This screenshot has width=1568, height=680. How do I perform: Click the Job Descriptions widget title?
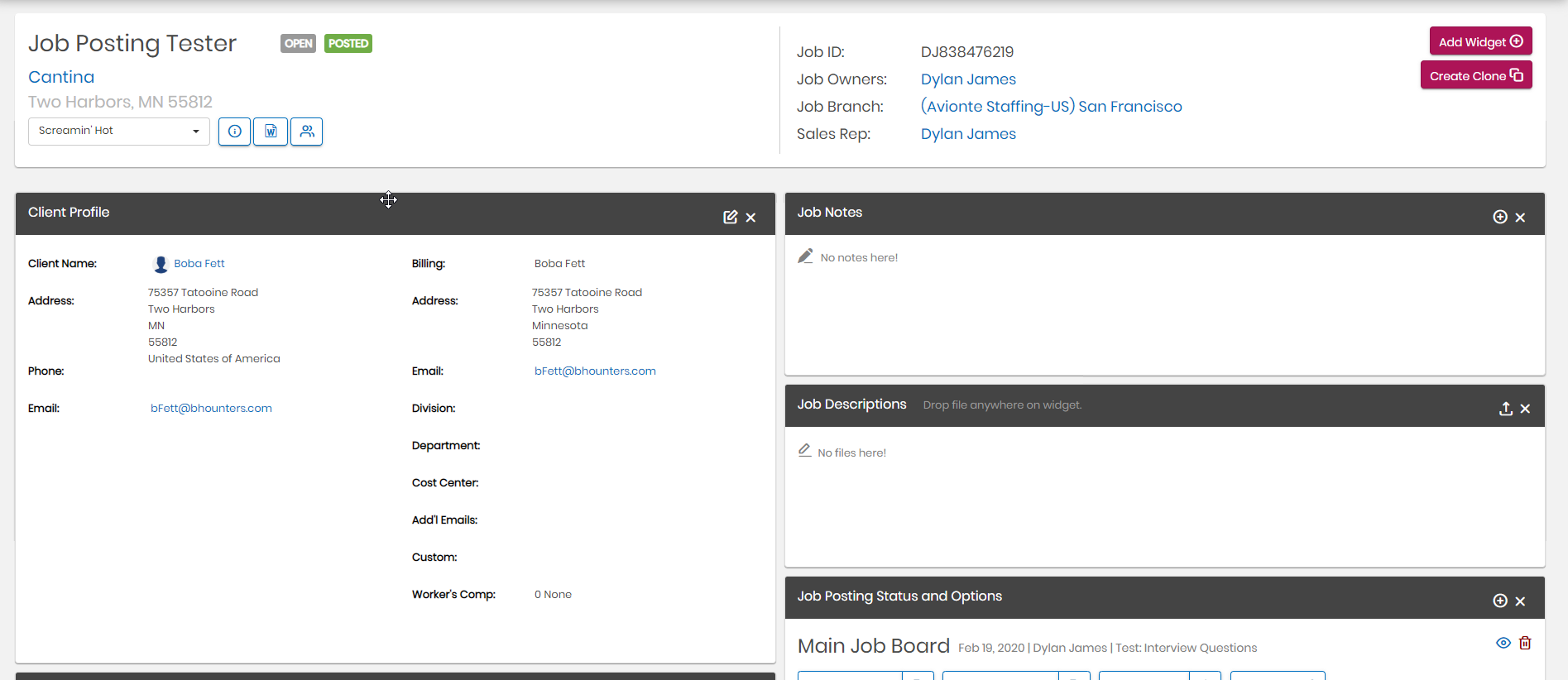pos(852,405)
